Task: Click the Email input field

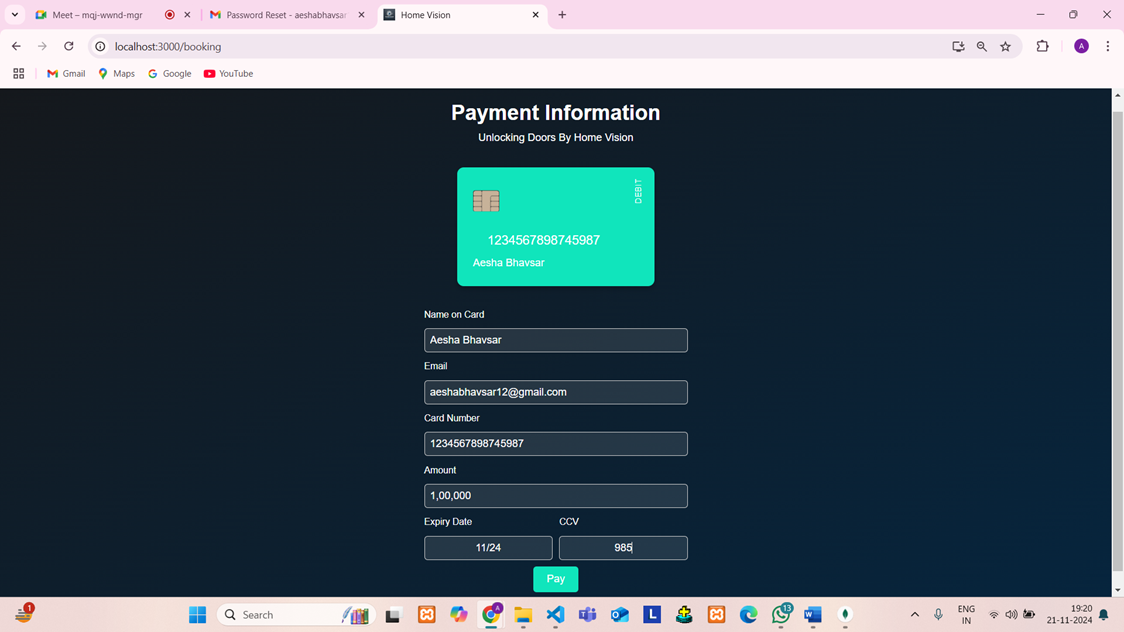Action: (555, 392)
